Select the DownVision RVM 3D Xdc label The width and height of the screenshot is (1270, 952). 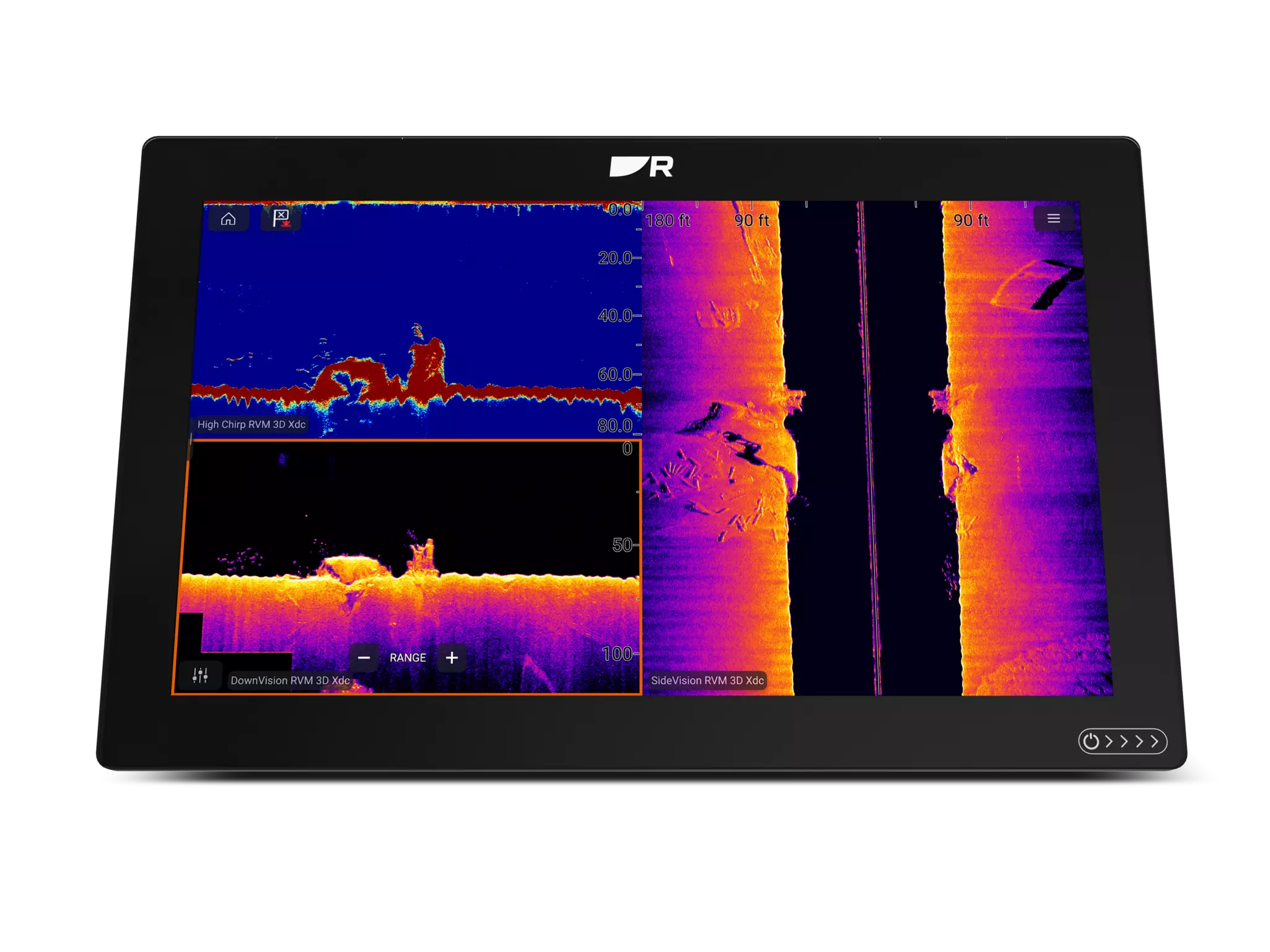(290, 680)
